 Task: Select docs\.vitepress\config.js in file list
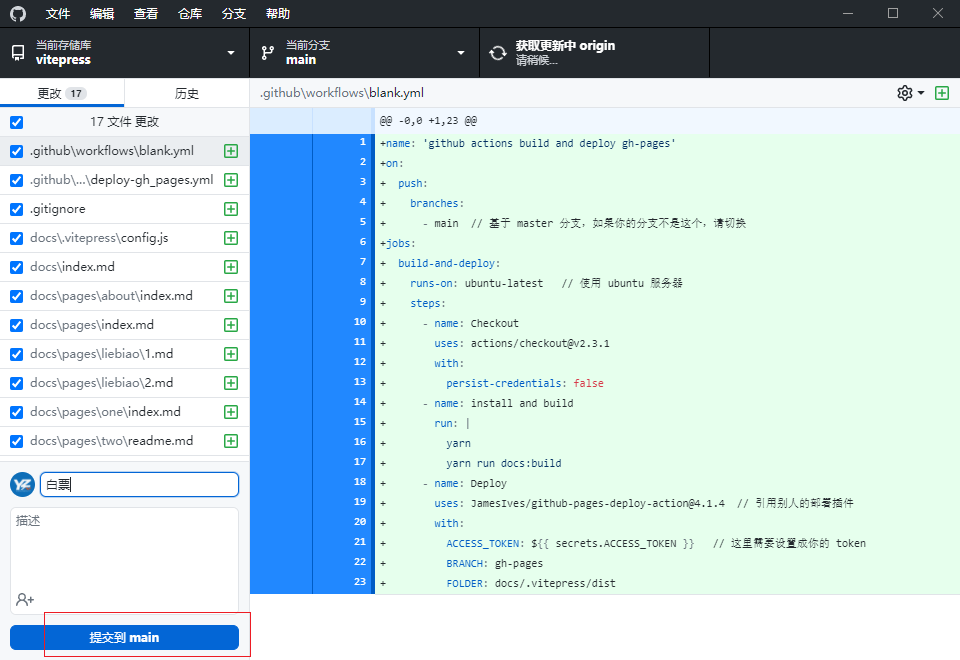click(x=124, y=238)
